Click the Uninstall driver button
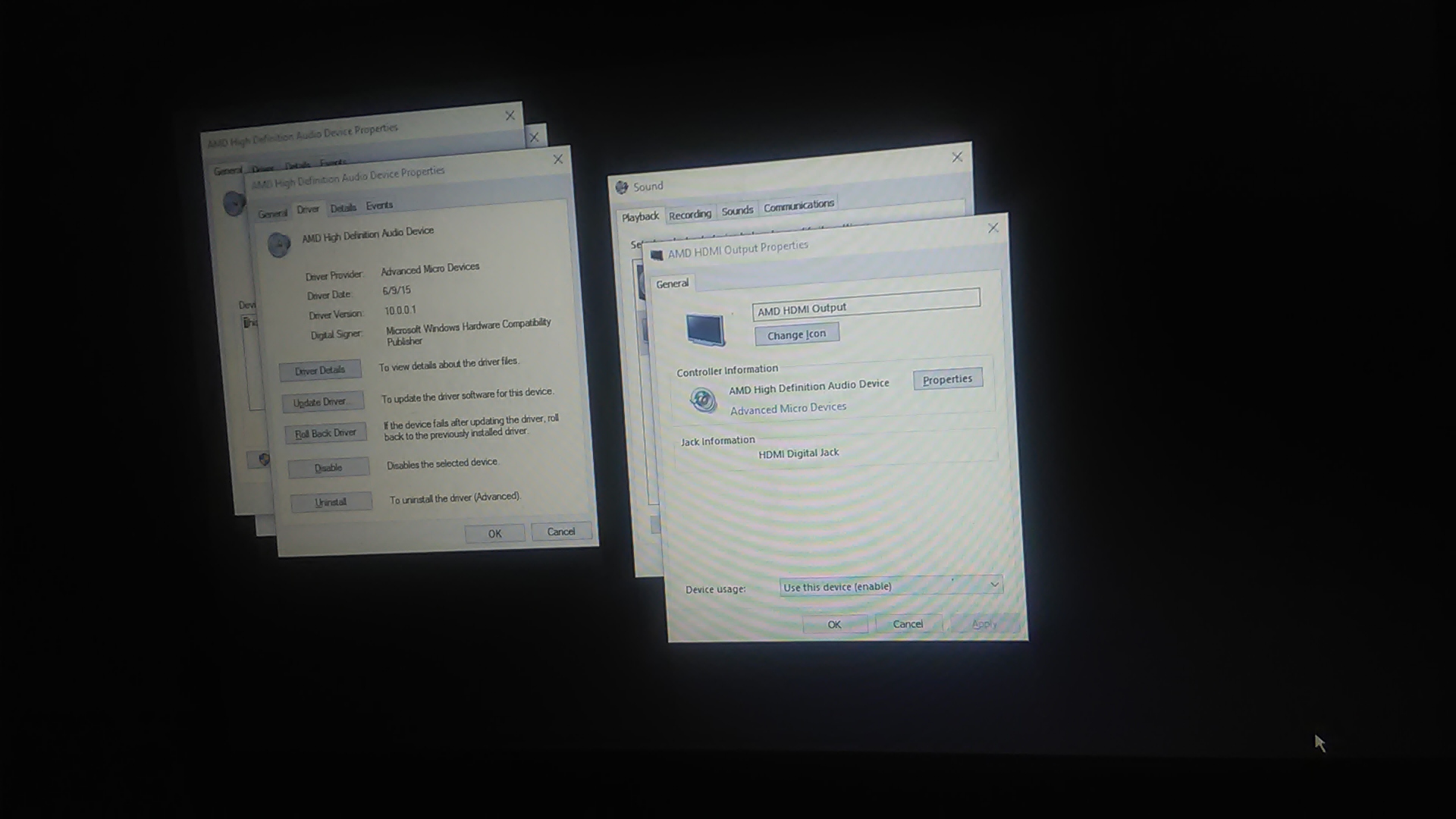The height and width of the screenshot is (819, 1456). click(x=331, y=502)
